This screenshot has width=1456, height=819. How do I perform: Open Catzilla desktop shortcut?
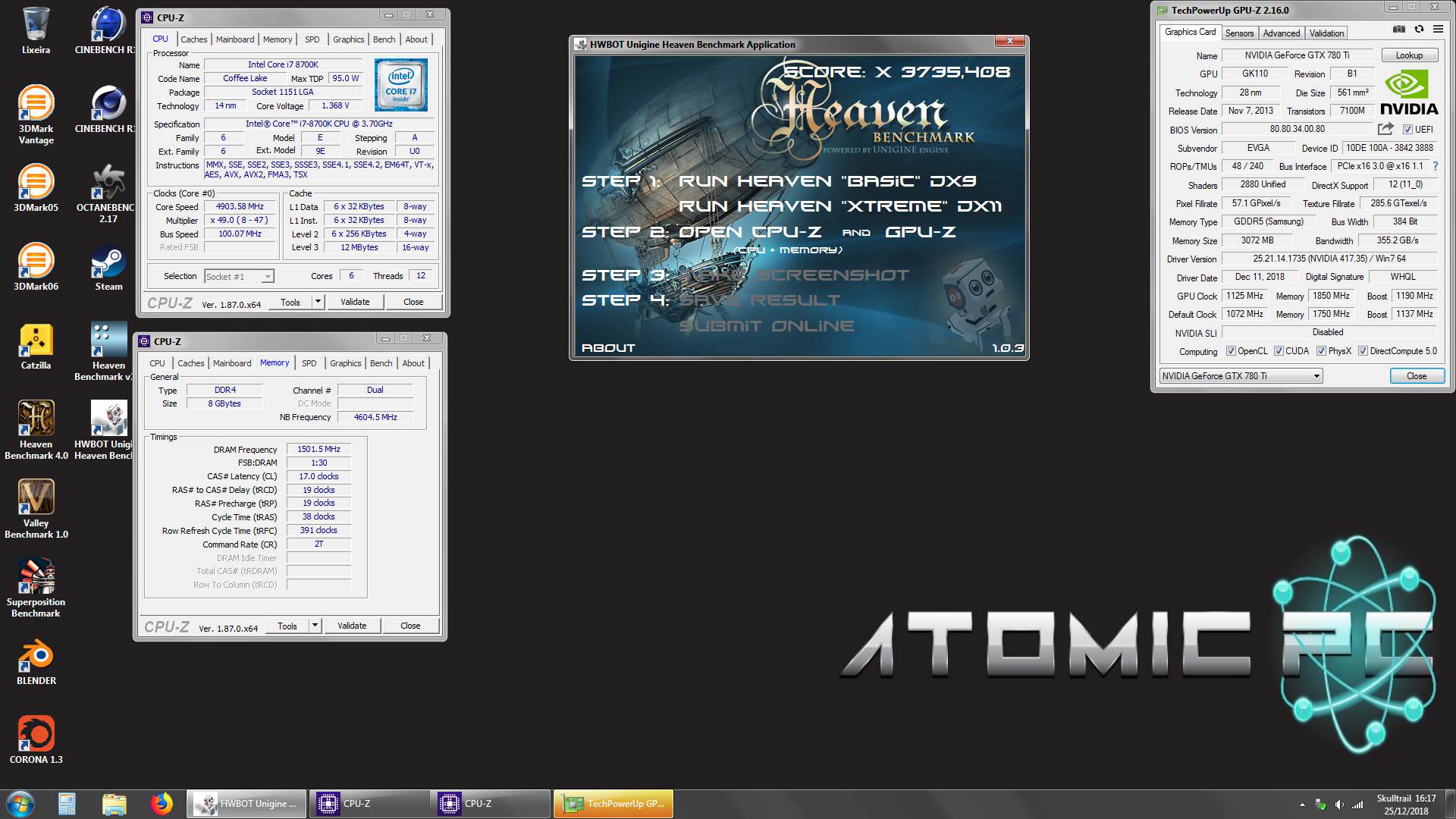36,345
